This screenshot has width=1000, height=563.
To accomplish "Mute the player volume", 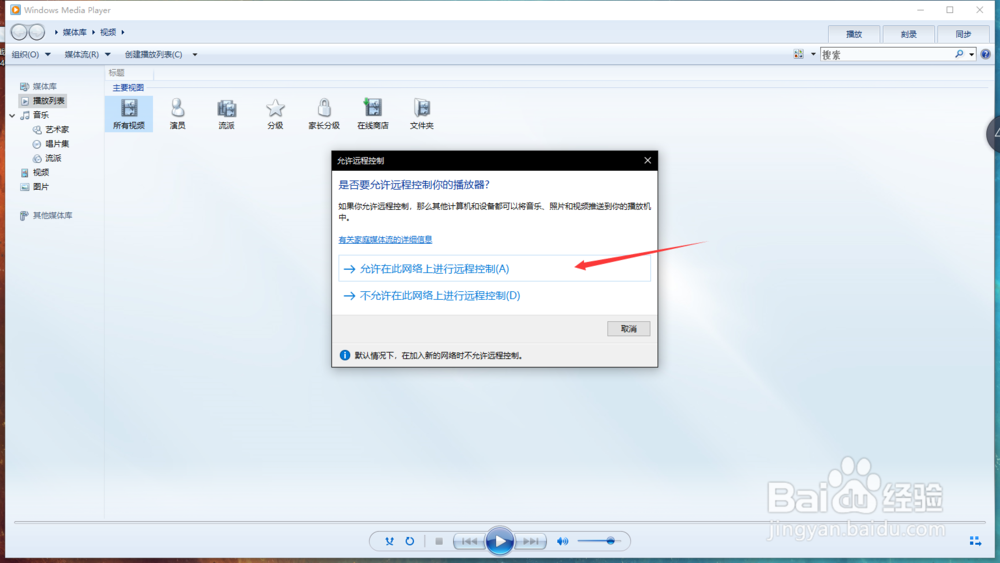I will tap(562, 541).
